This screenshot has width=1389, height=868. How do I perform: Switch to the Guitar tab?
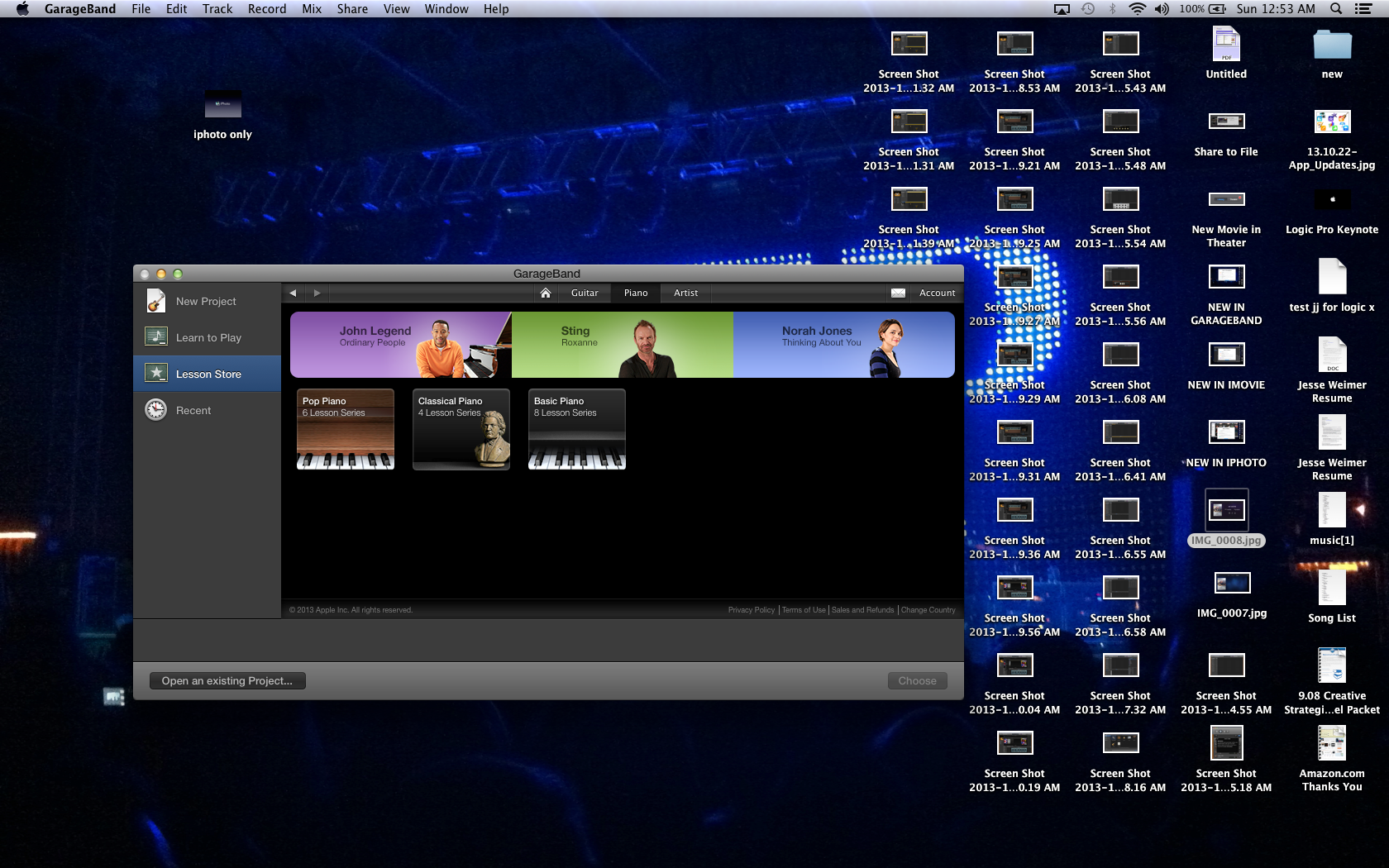585,293
